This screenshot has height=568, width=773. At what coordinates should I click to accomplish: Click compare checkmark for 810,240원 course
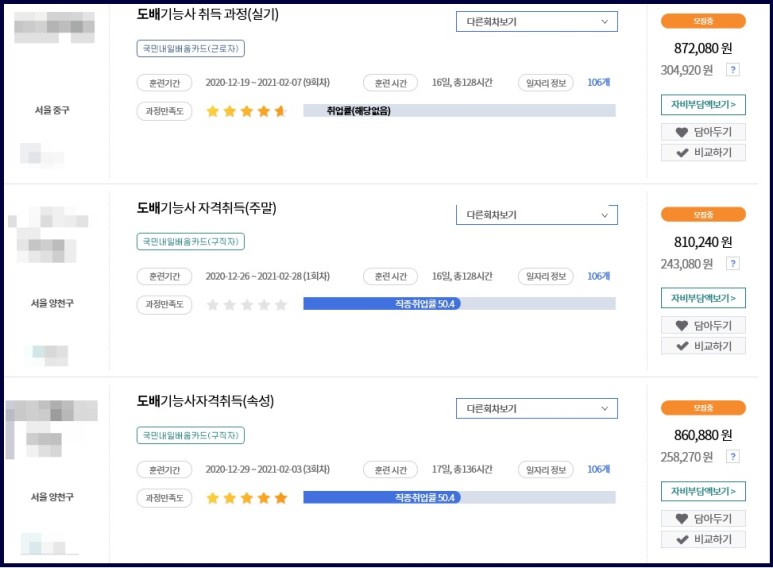coord(682,346)
